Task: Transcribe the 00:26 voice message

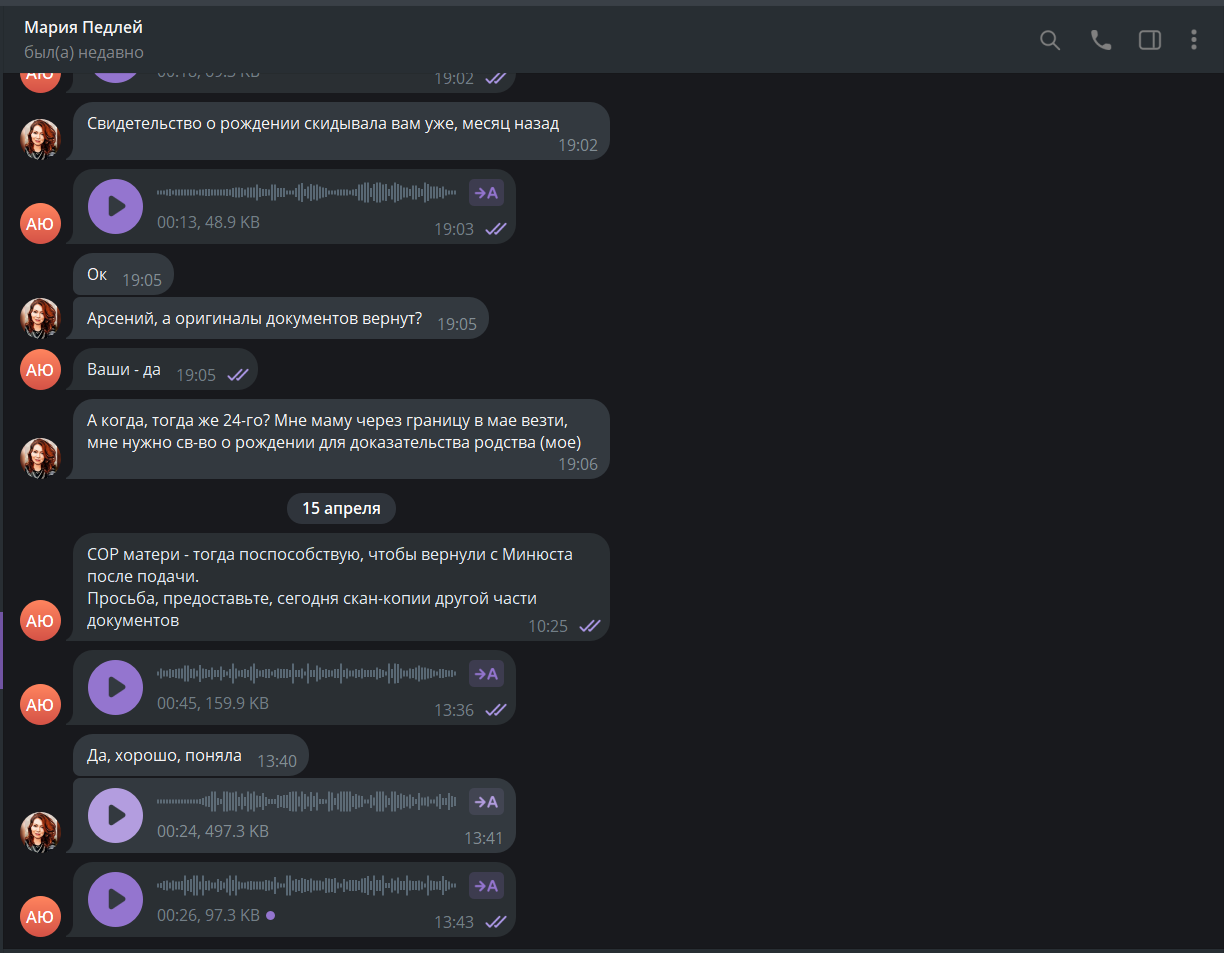Action: (487, 886)
